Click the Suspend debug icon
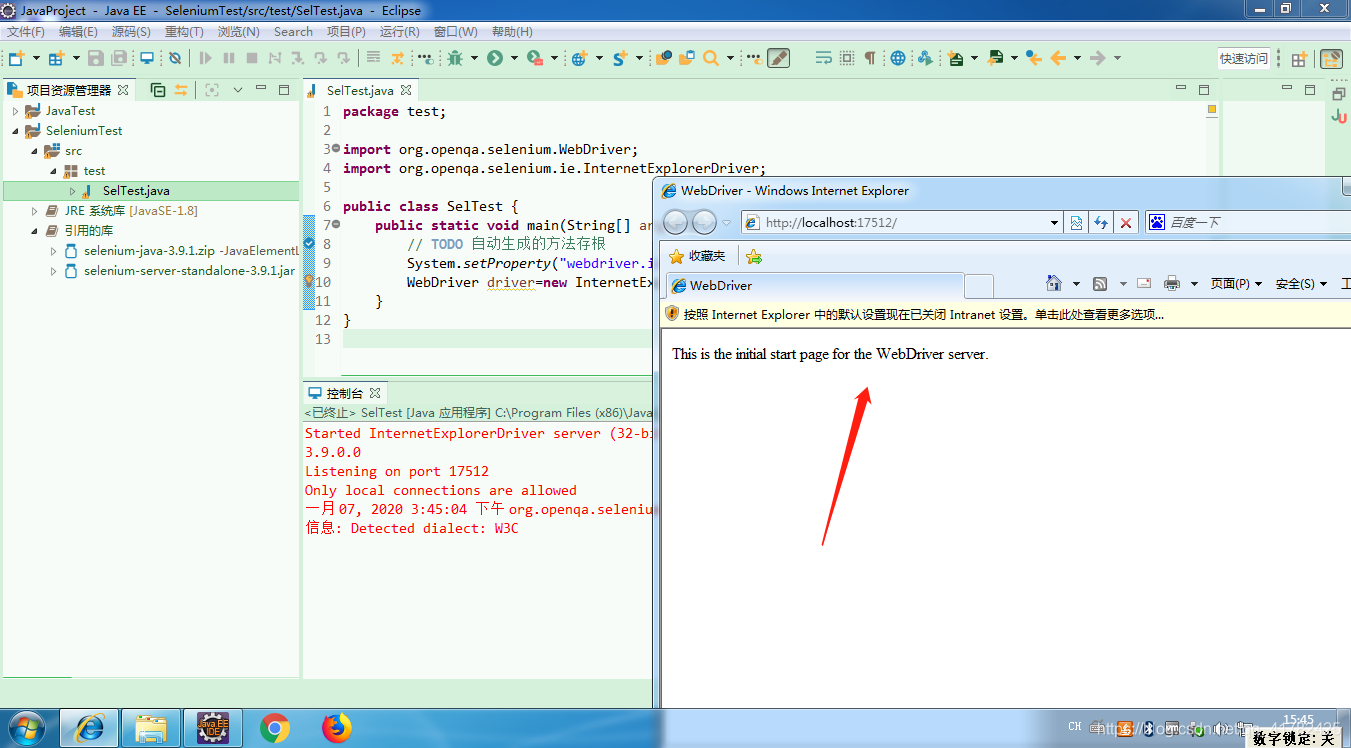The height and width of the screenshot is (748, 1351). 229,58
